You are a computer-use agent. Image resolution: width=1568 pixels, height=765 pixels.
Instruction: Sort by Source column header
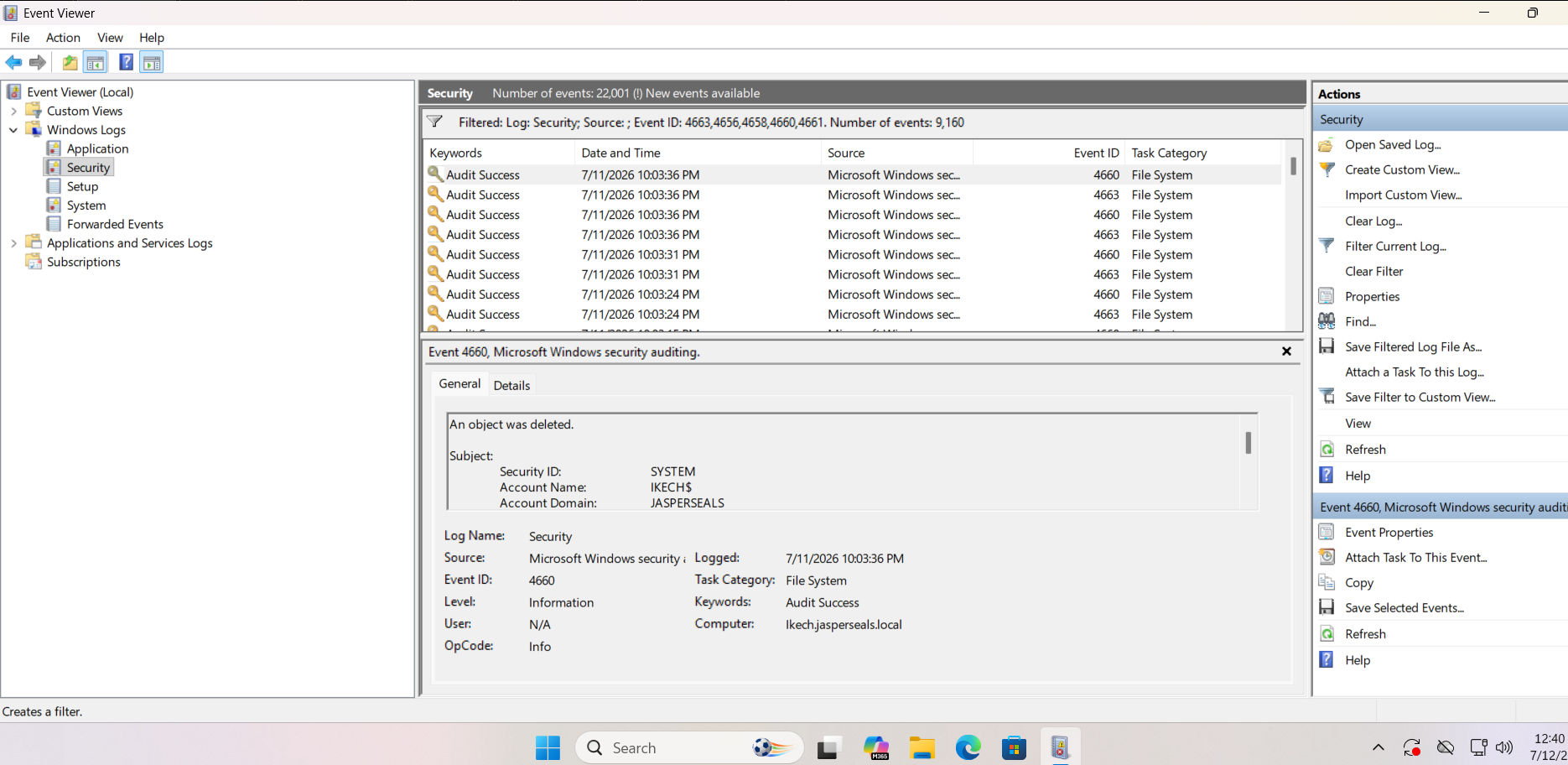(897, 153)
